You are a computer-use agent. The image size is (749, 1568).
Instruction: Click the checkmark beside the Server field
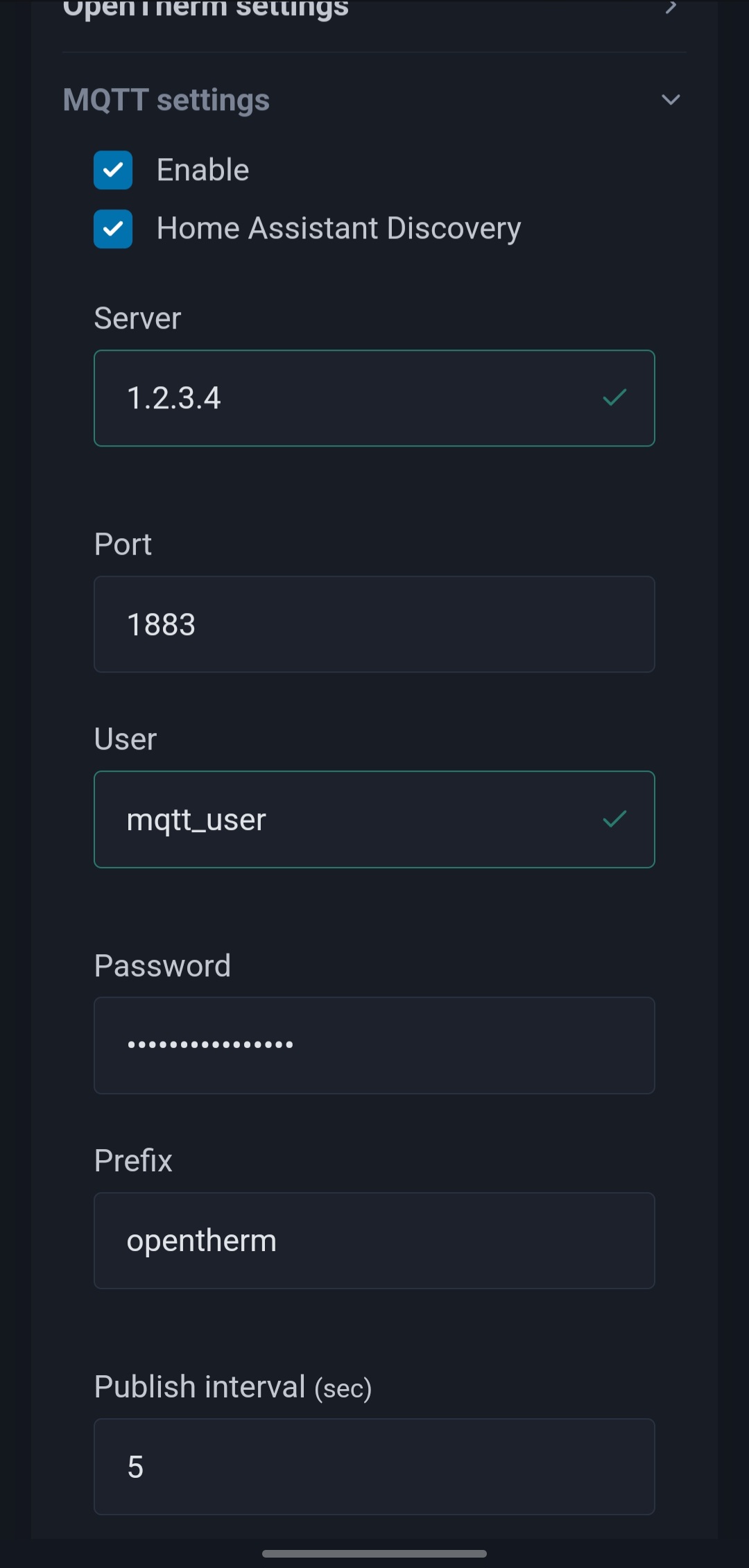click(614, 397)
